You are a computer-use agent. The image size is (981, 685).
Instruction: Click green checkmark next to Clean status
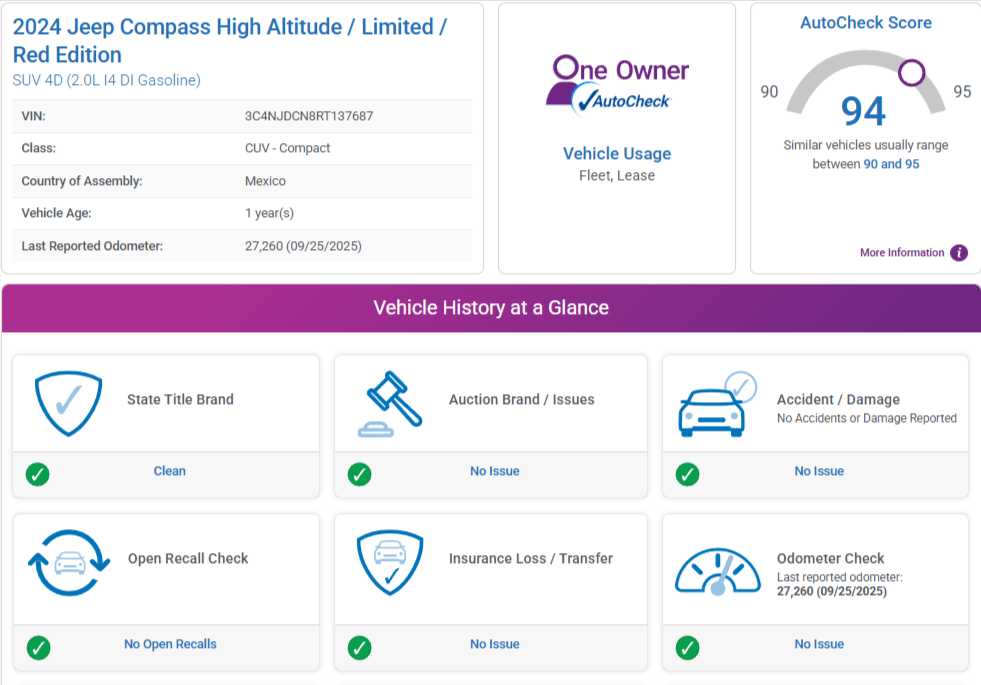pyautogui.click(x=38, y=474)
